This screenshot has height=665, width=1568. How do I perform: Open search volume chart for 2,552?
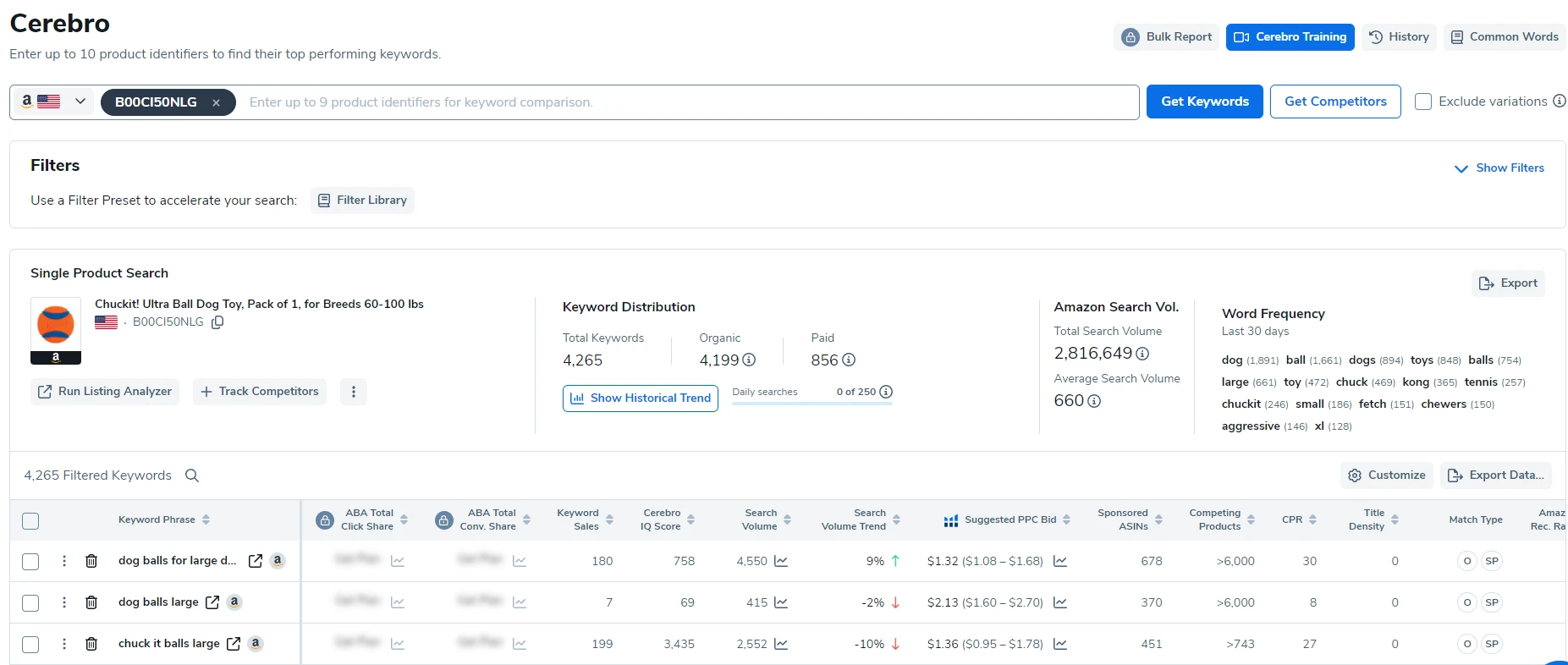point(781,645)
